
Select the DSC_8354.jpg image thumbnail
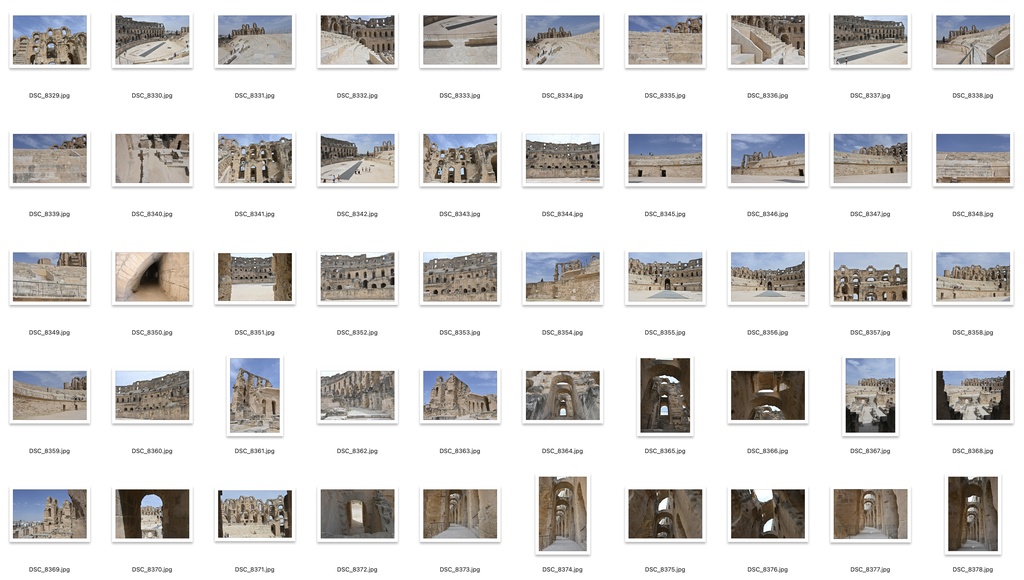pos(562,276)
